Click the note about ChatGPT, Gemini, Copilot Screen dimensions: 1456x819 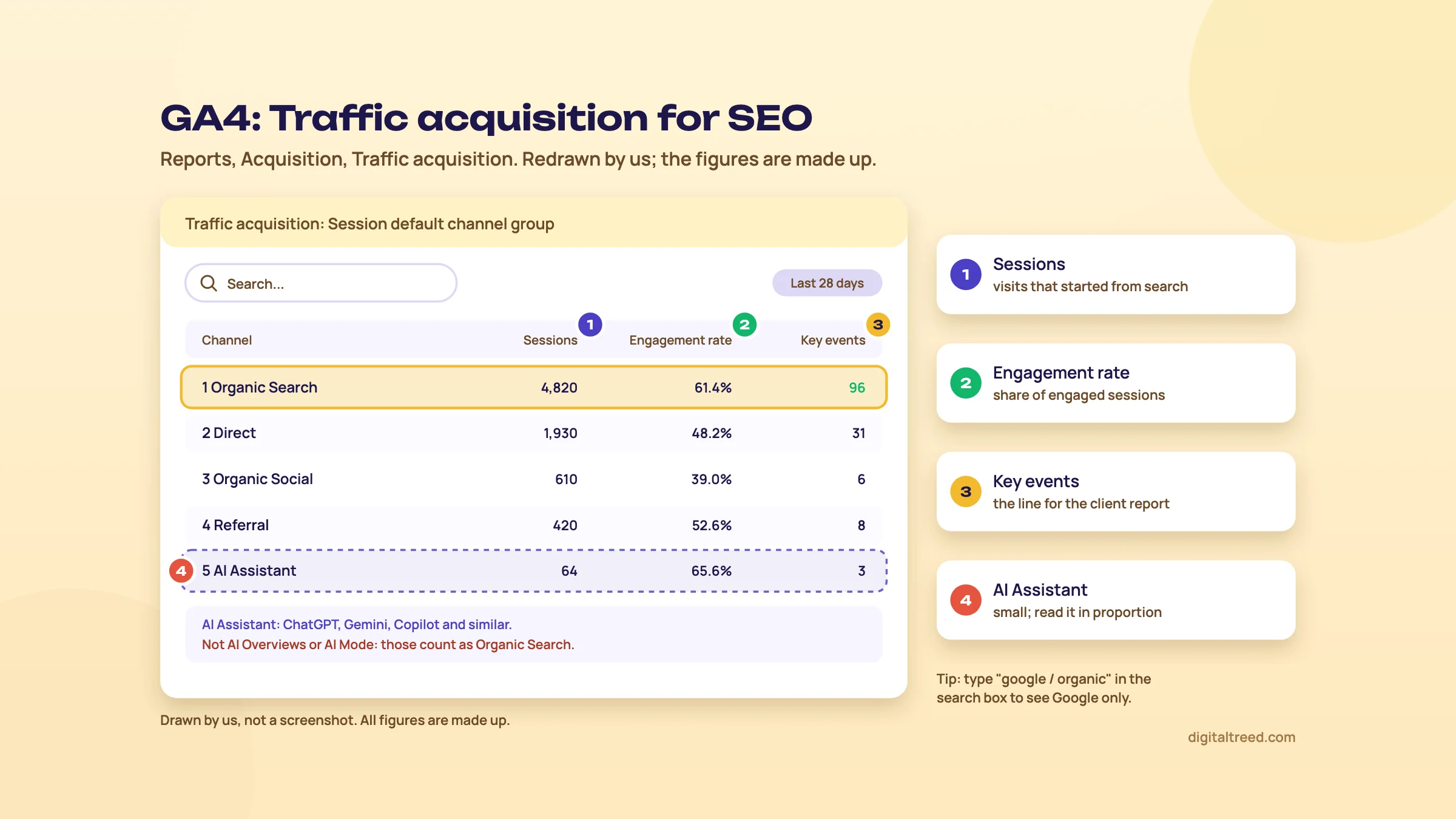(357, 624)
